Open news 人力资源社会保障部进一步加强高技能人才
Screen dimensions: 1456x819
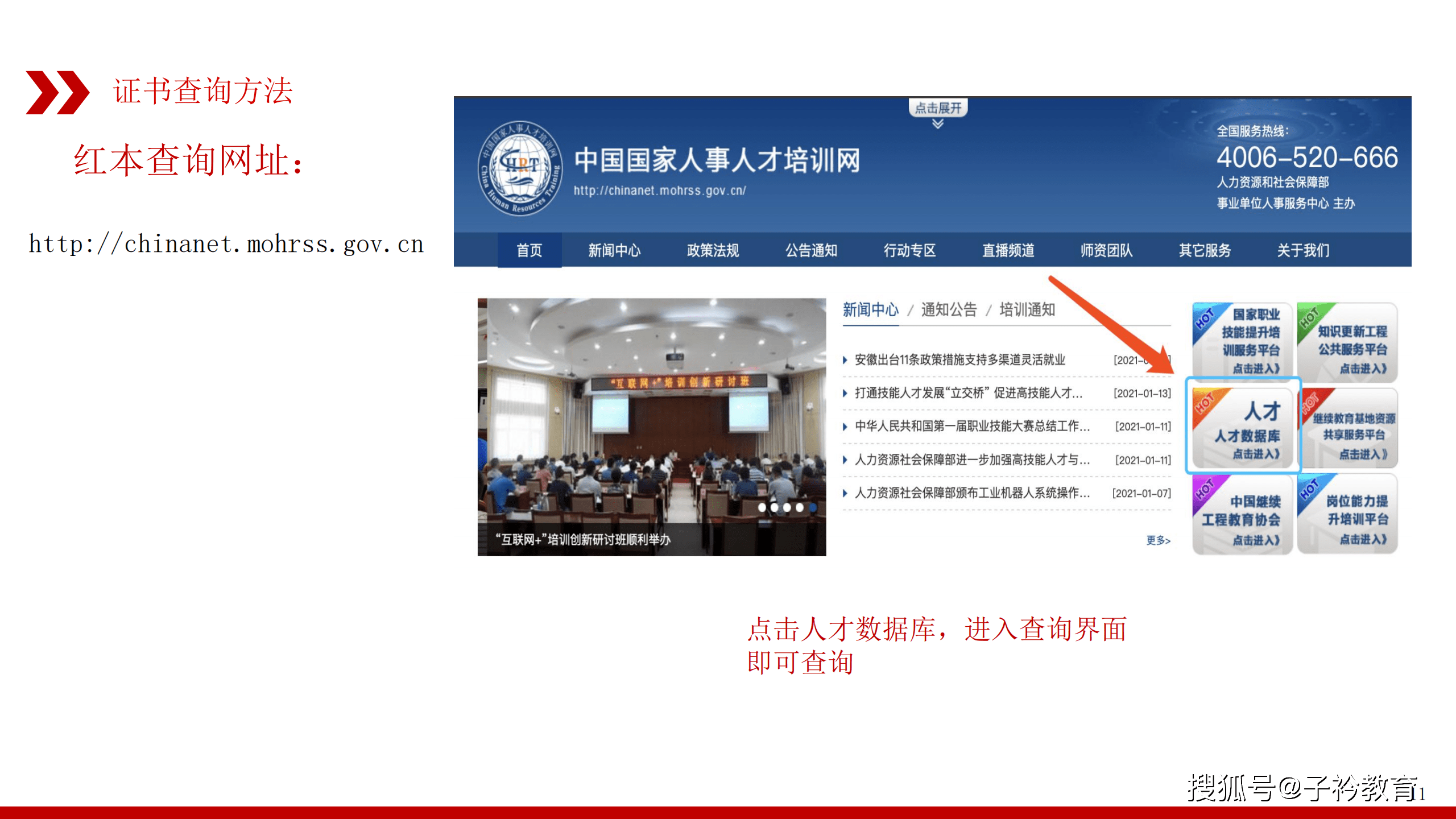(972, 460)
